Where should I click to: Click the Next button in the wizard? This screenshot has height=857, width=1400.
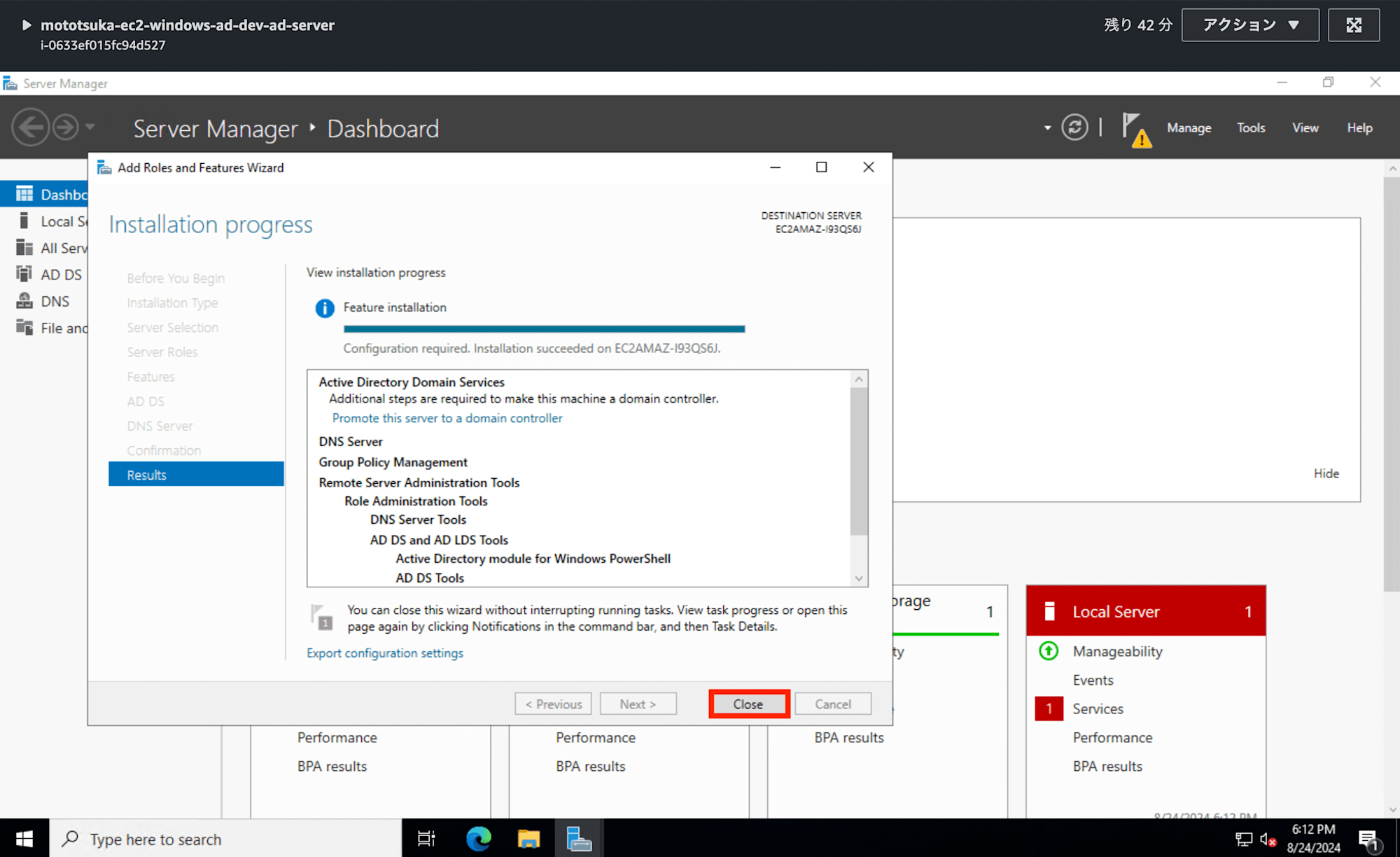pyautogui.click(x=638, y=704)
